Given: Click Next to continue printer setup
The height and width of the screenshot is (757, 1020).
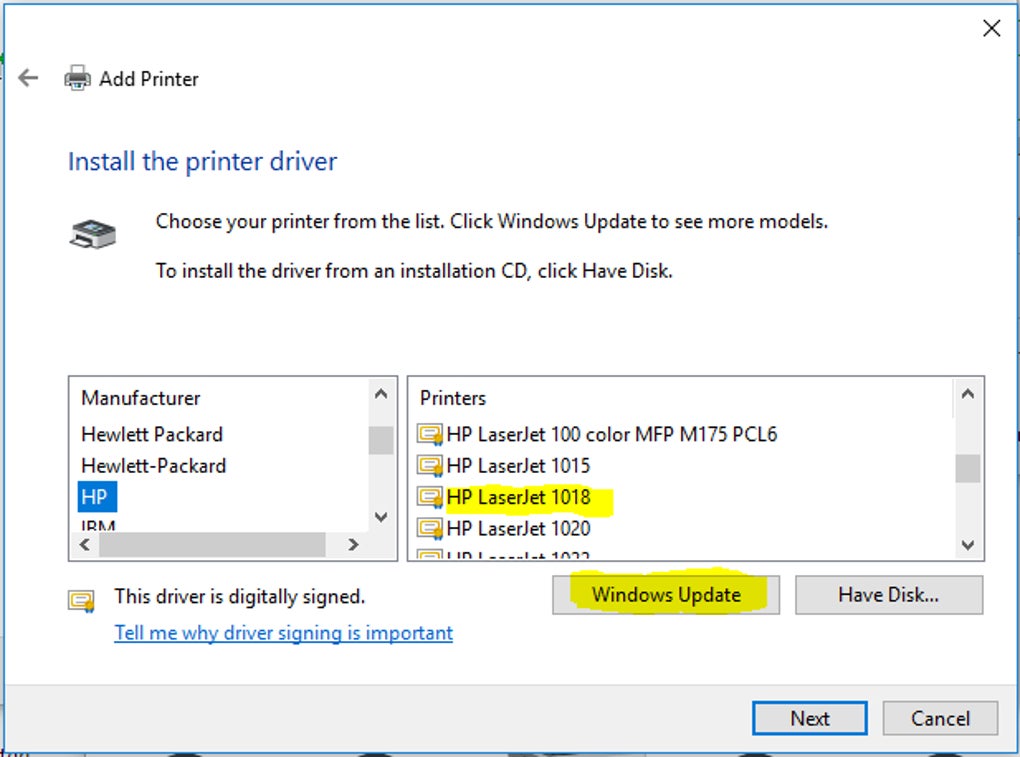Looking at the screenshot, I should pyautogui.click(x=808, y=718).
